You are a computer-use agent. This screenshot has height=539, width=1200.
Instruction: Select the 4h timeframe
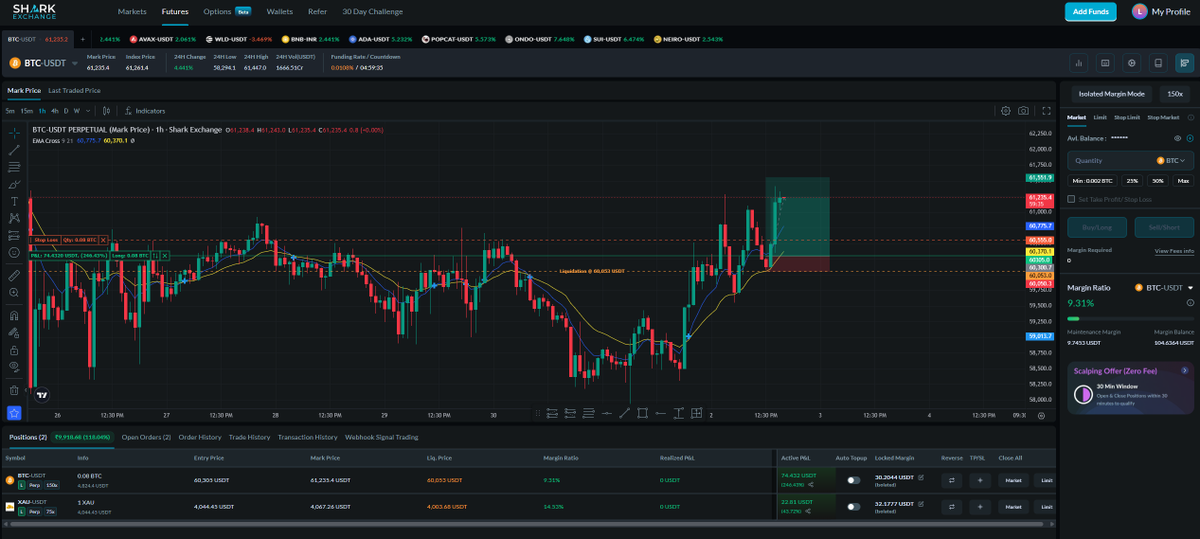click(55, 111)
